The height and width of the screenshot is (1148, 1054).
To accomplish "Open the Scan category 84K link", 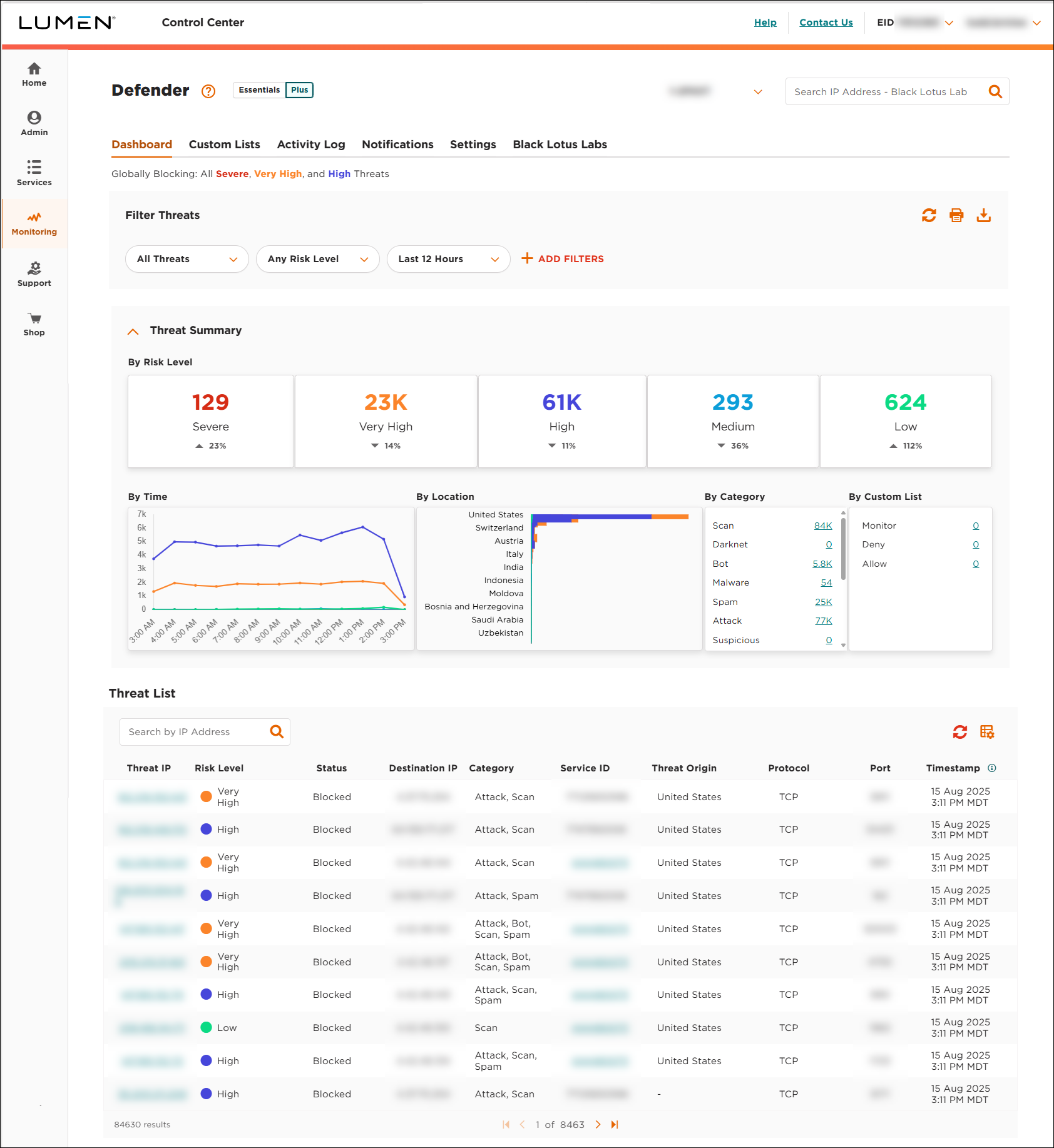I will click(x=823, y=526).
